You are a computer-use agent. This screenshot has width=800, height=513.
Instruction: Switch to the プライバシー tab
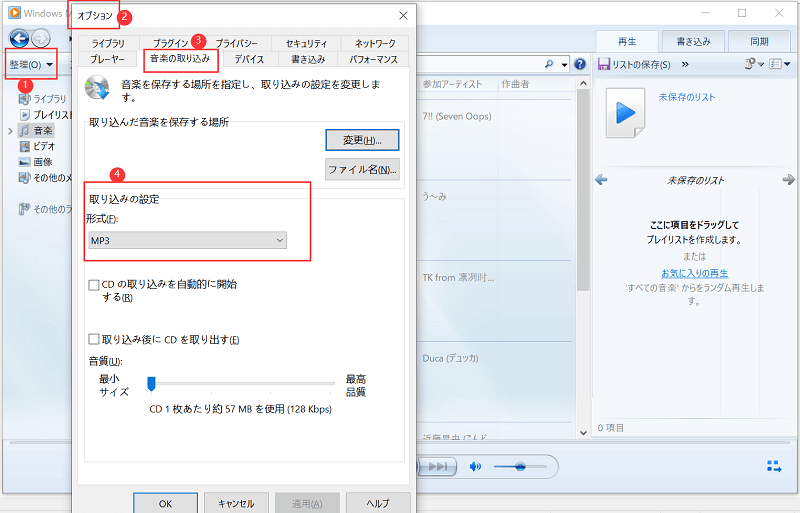(237, 43)
